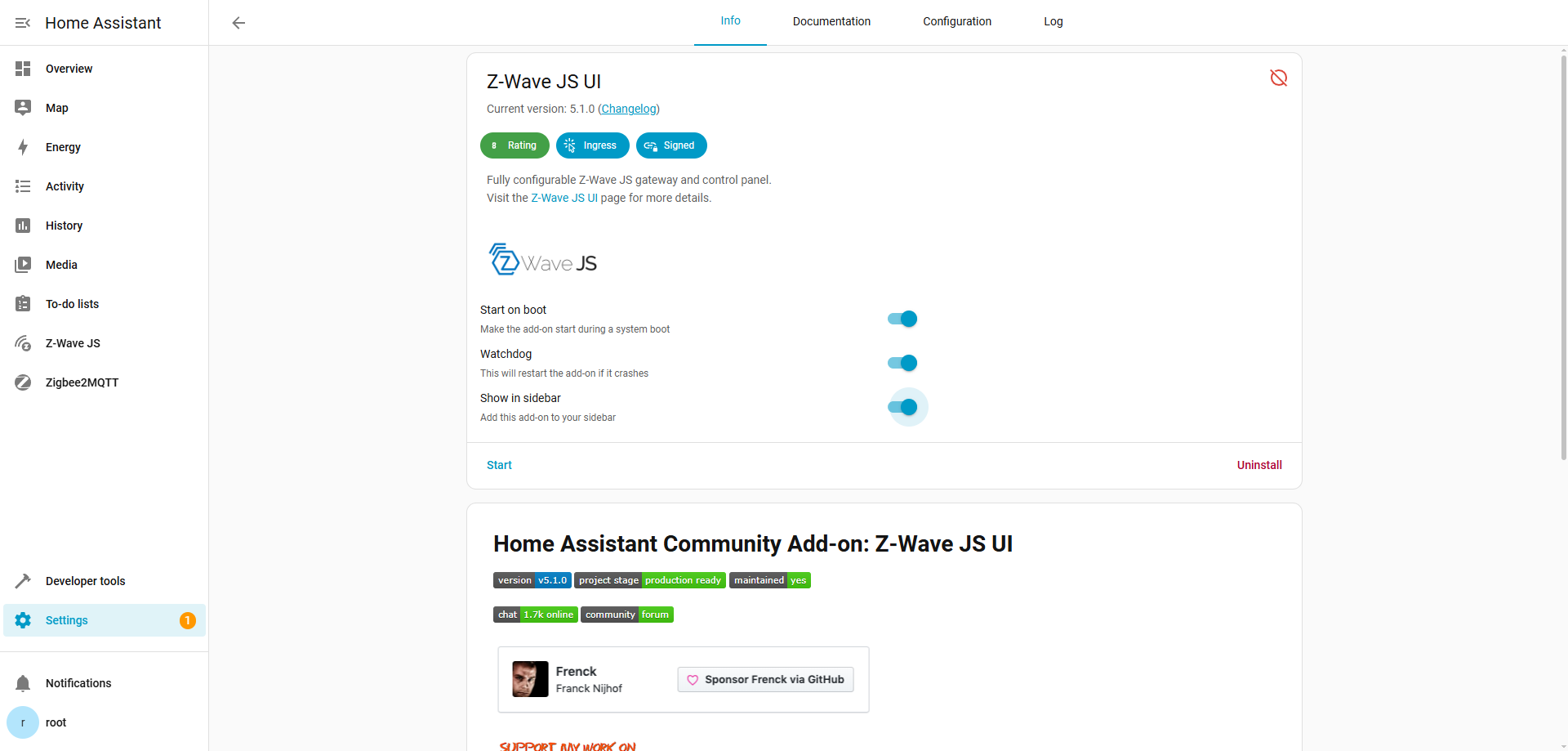Switch to the Log tab
The width and height of the screenshot is (1568, 751).
click(1053, 22)
